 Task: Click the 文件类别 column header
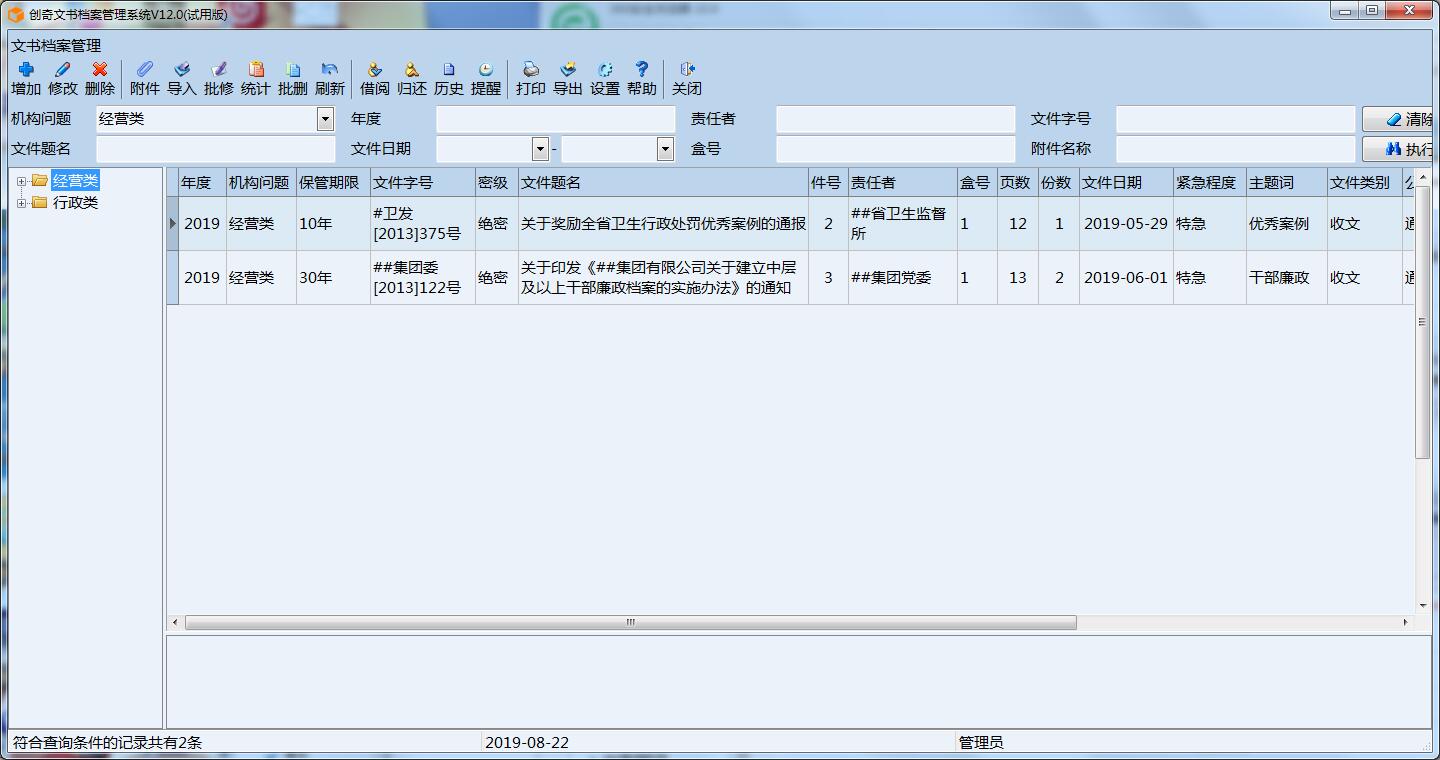coord(1364,183)
